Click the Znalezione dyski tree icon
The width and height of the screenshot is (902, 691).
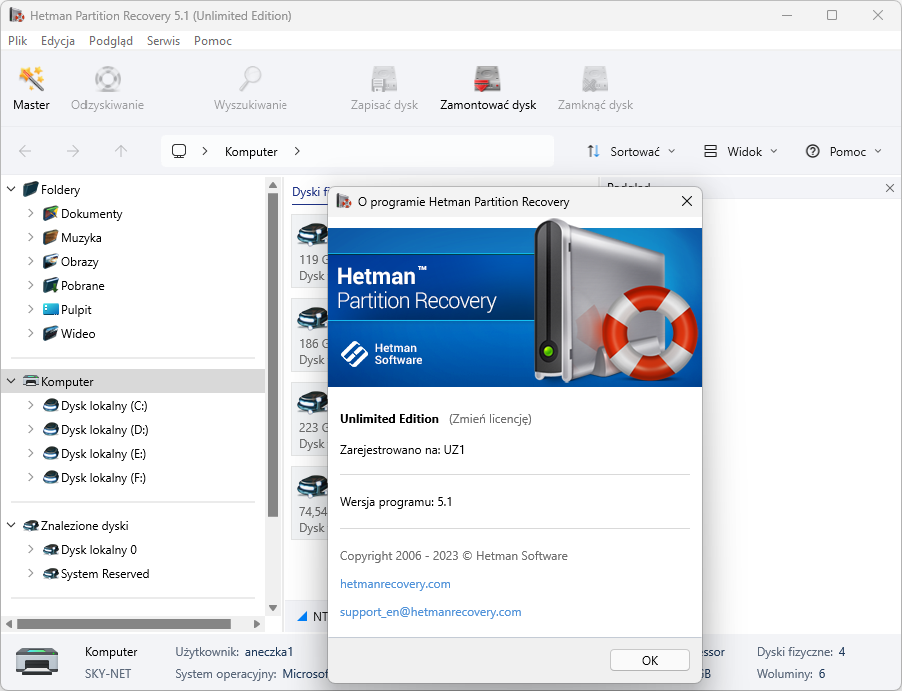pos(30,525)
